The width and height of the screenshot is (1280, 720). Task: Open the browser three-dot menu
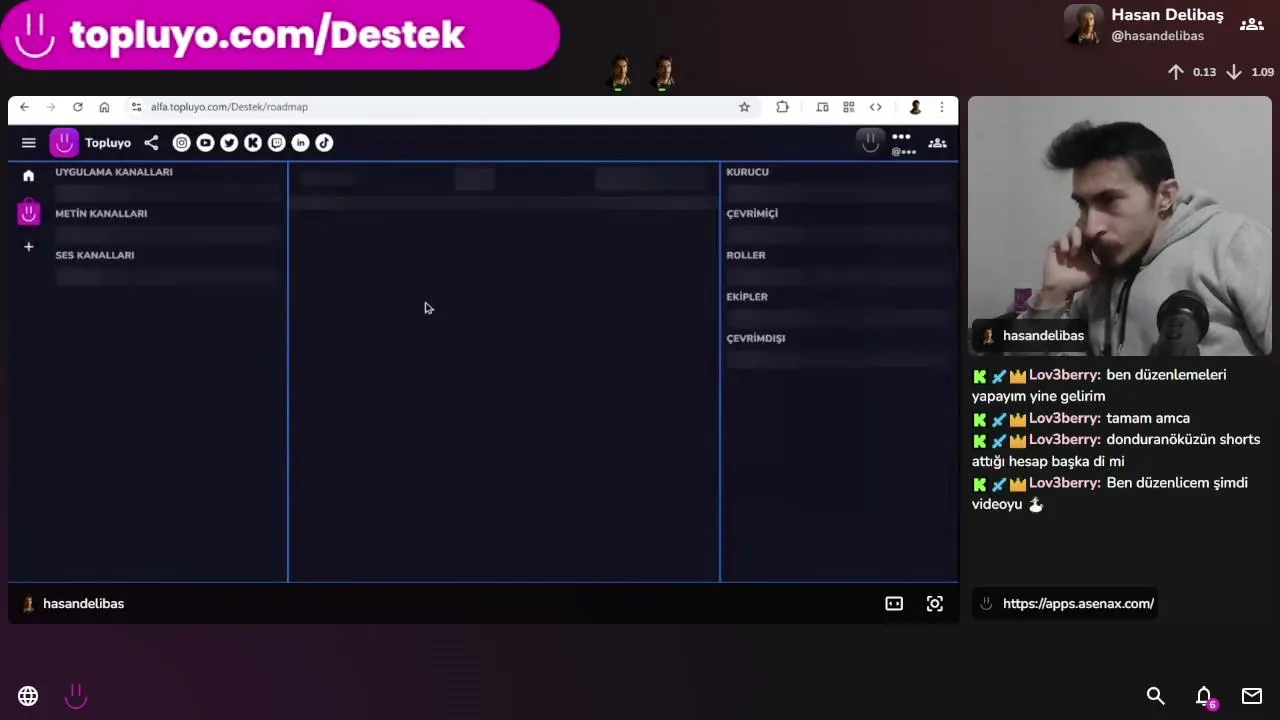point(941,107)
